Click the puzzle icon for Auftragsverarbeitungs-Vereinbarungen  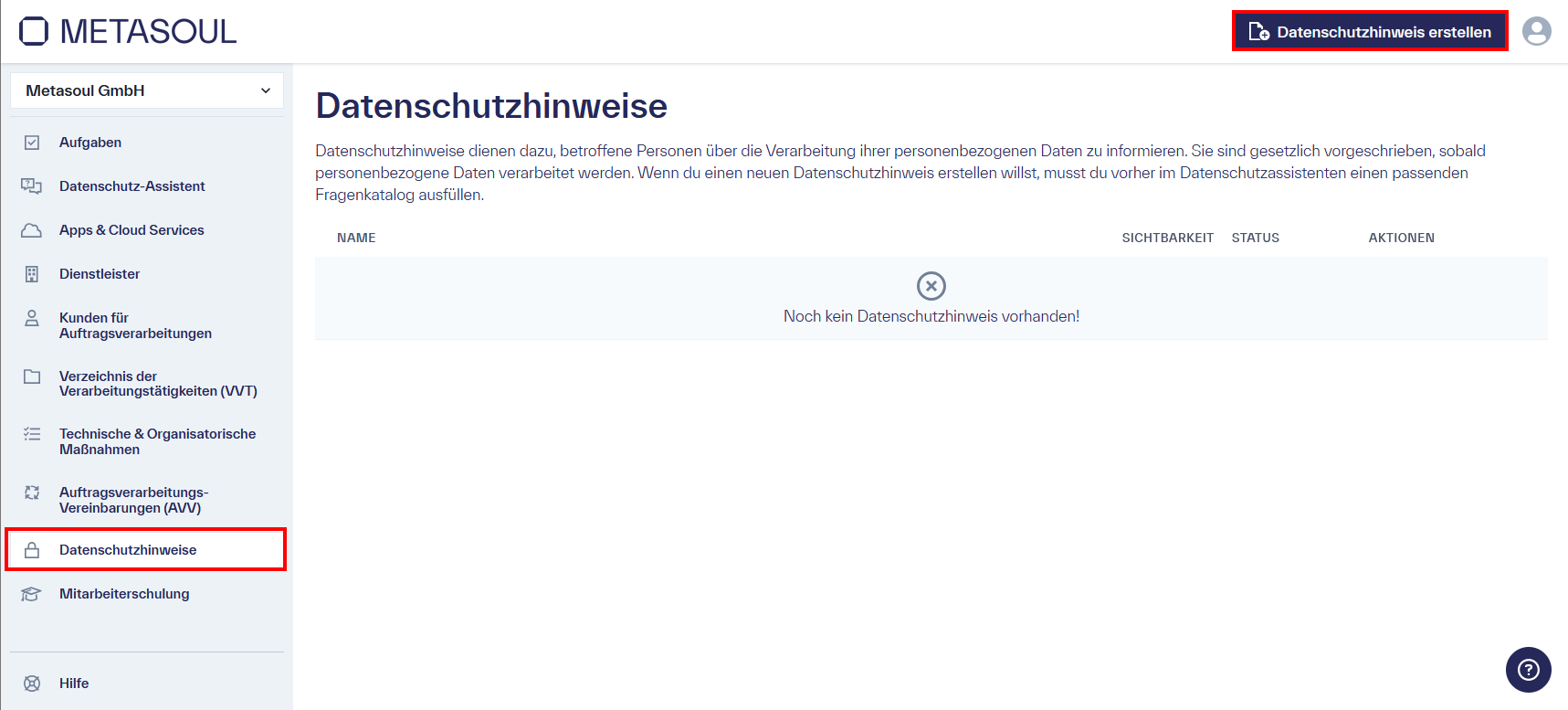(x=32, y=493)
